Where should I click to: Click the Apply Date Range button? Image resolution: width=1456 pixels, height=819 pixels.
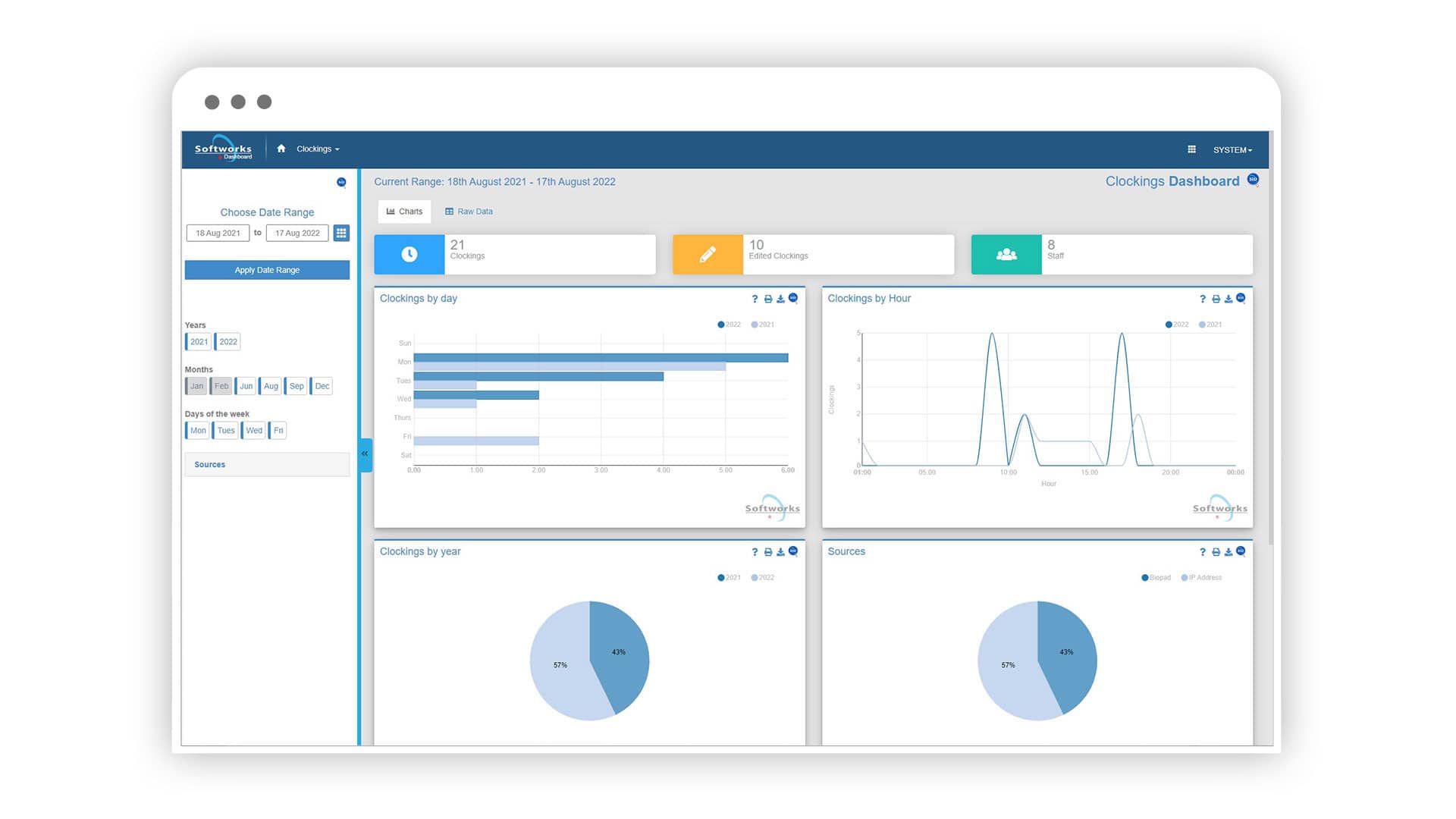tap(267, 270)
